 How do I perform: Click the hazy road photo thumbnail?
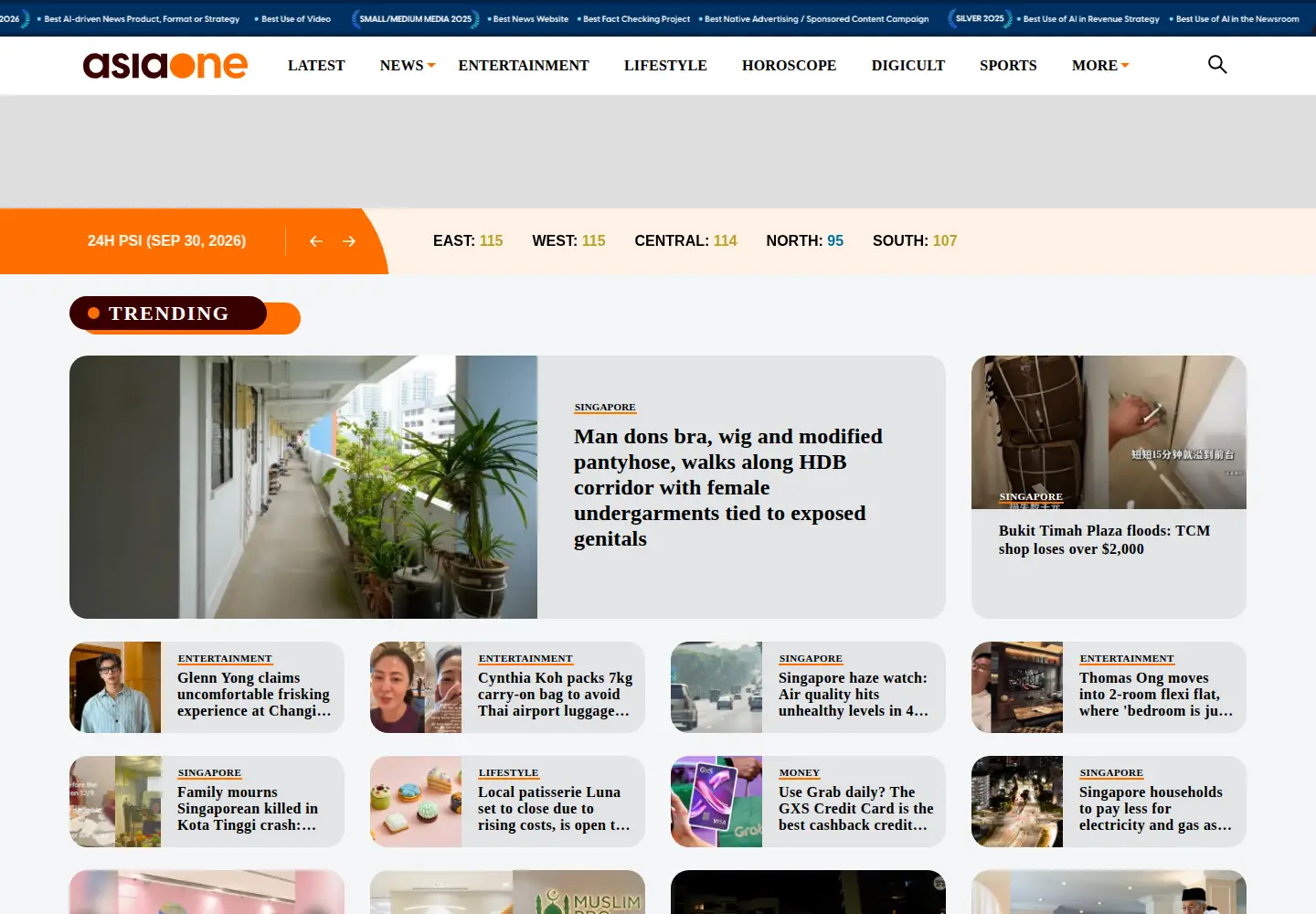[716, 687]
